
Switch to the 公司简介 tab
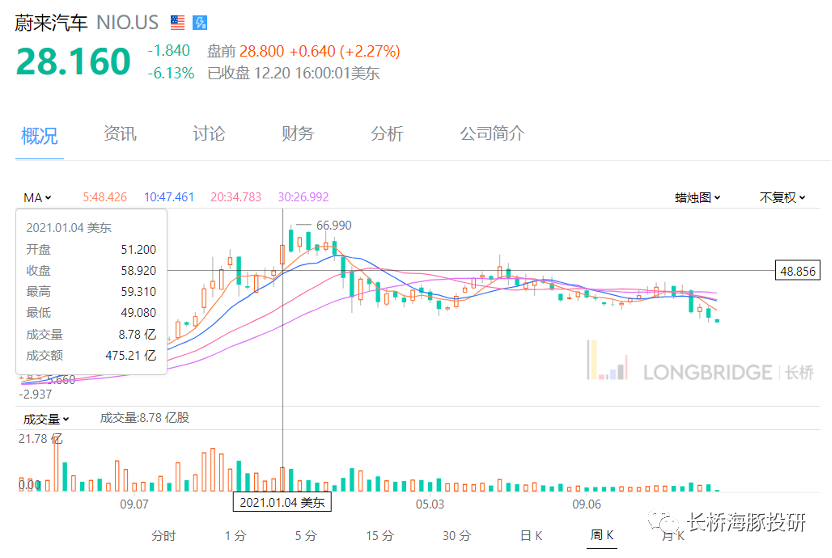coord(492,133)
